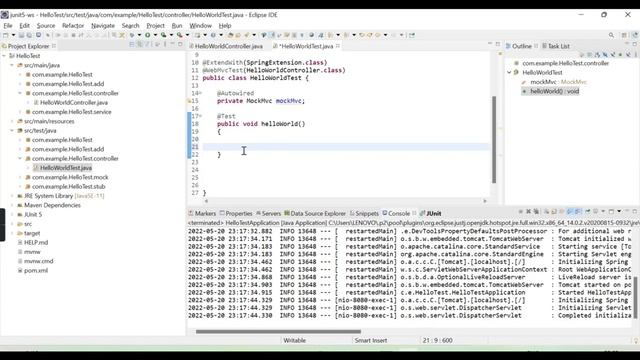640x360 pixels.
Task: Toggle folding marker at line 17
Action: 200,116
